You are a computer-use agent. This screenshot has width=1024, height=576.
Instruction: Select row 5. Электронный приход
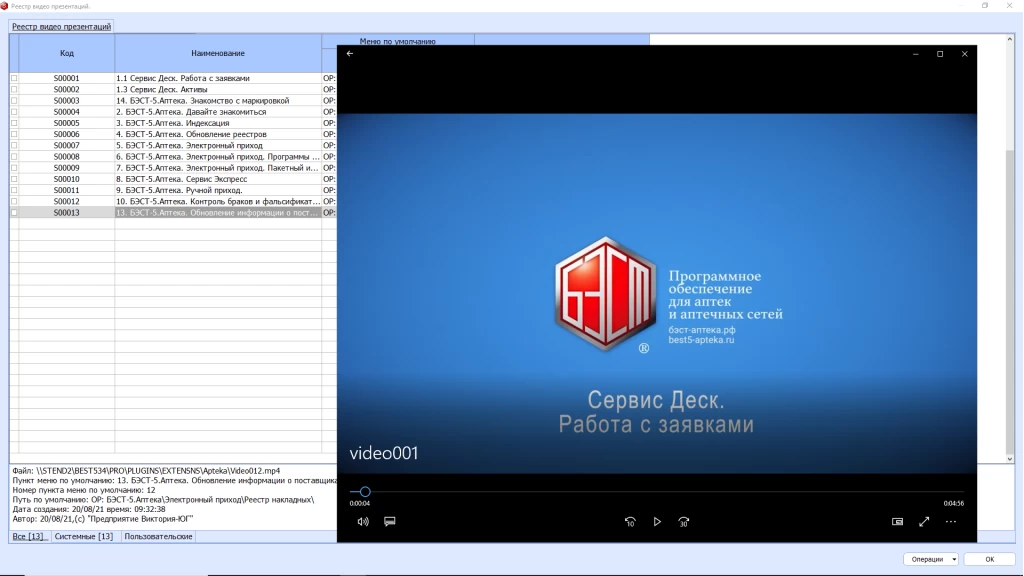coord(218,146)
